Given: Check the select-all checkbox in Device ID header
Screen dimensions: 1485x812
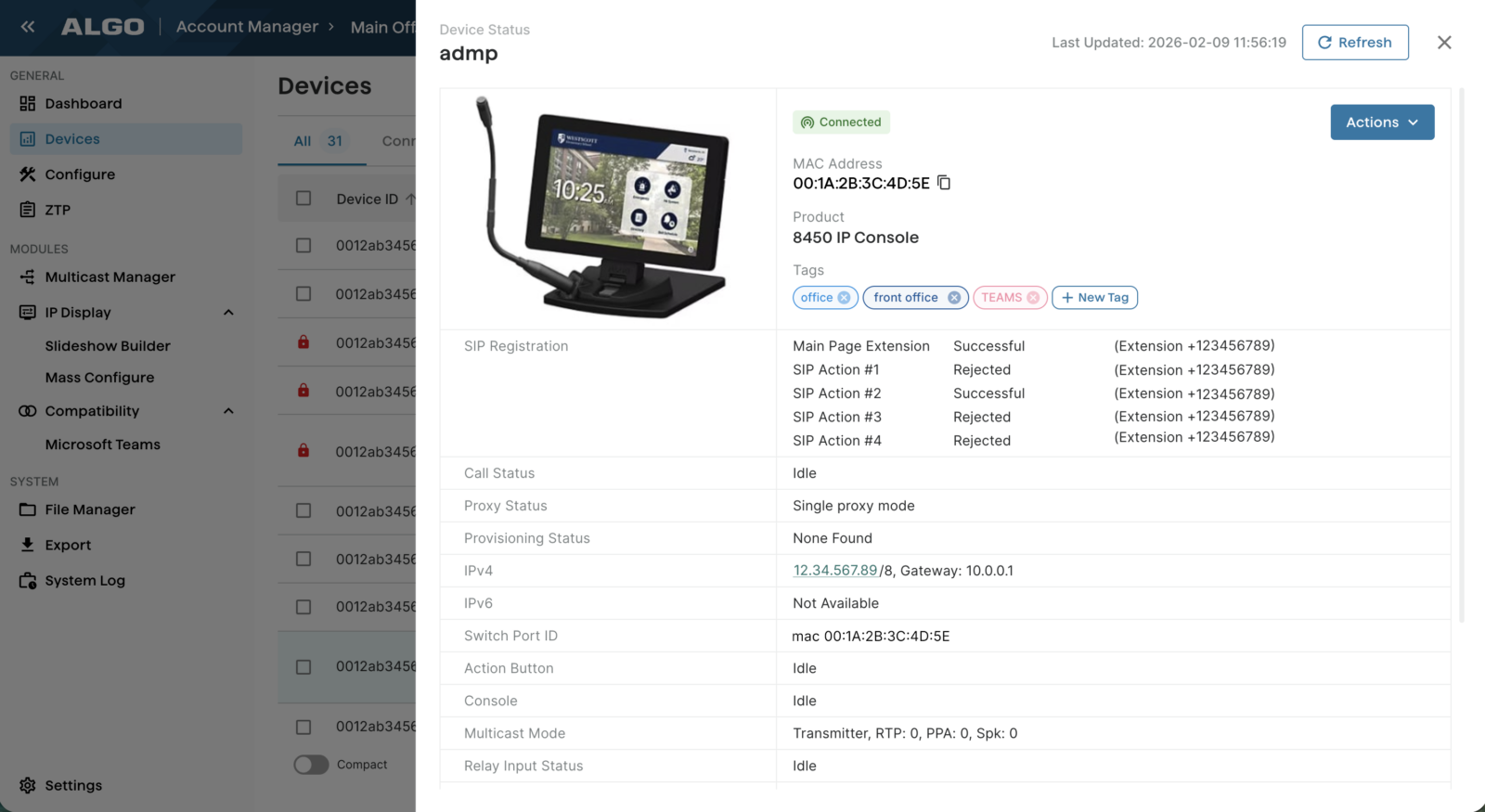Looking at the screenshot, I should pos(303,199).
